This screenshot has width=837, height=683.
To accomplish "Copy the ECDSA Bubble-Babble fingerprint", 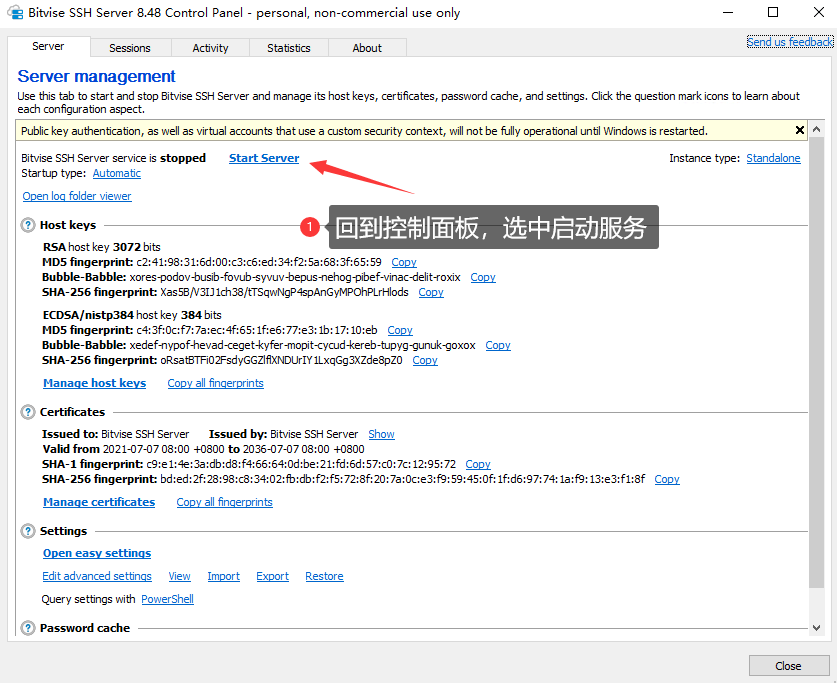I will [x=498, y=345].
